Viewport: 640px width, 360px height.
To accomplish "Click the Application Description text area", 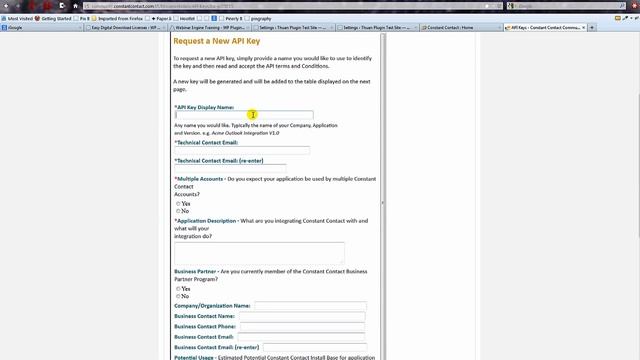I will (x=259, y=253).
